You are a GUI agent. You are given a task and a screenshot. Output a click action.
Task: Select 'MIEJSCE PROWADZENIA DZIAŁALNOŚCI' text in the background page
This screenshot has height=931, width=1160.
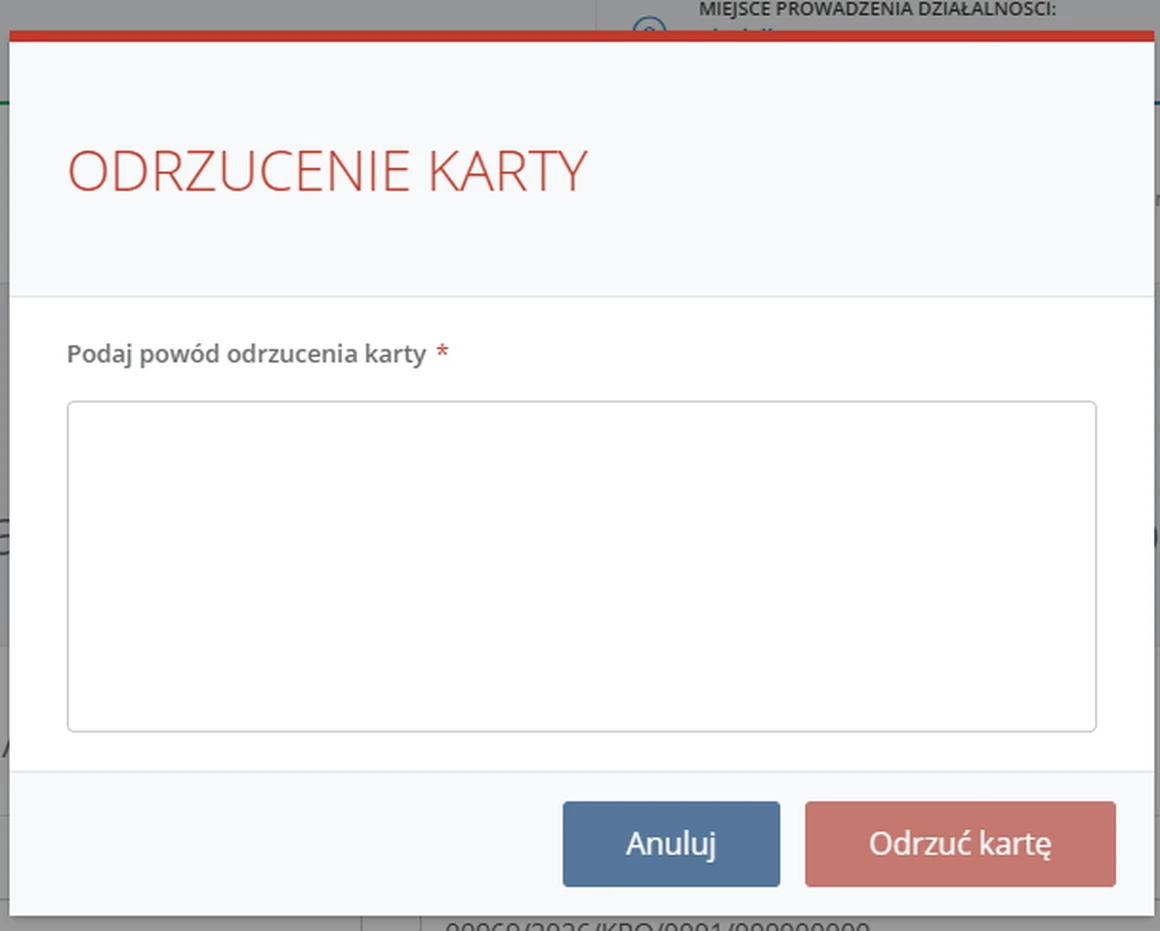coord(877,10)
